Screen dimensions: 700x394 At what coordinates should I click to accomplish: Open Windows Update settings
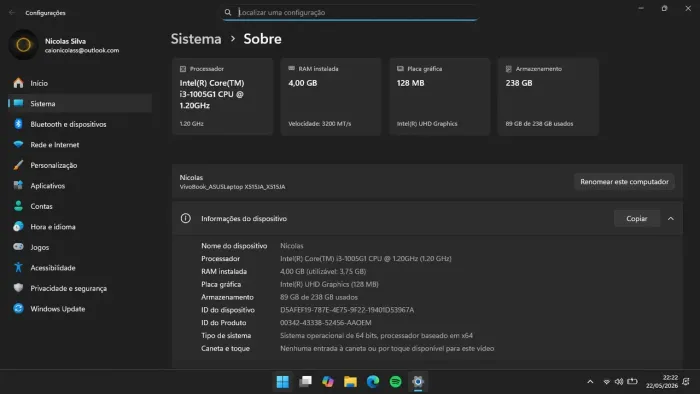pos(80,309)
